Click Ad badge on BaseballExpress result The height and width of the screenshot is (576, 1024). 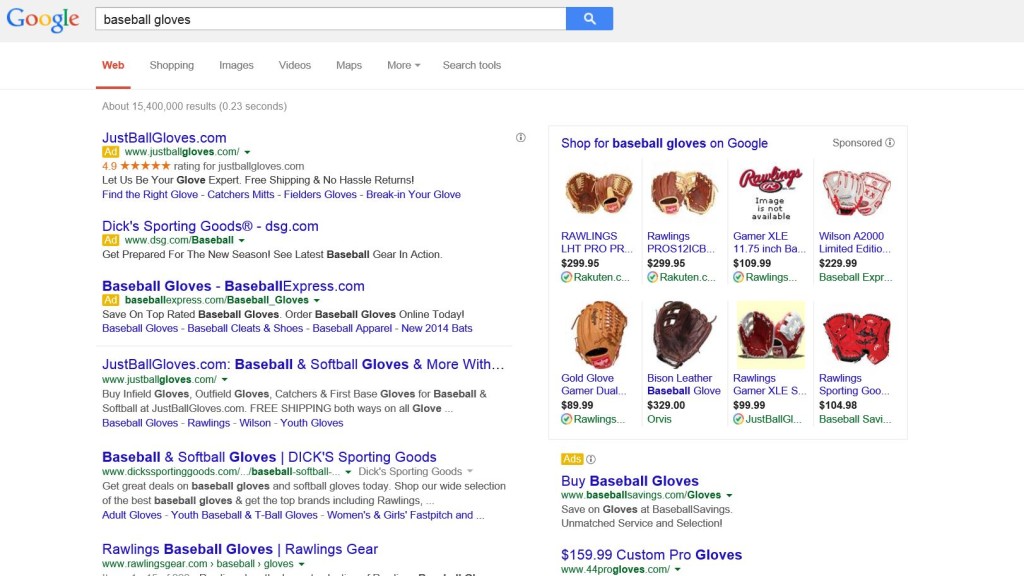110,300
